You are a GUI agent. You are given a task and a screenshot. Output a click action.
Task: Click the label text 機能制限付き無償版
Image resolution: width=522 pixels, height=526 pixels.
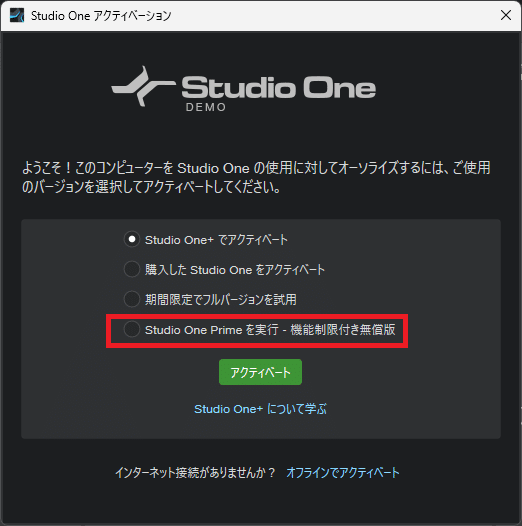pos(343,330)
